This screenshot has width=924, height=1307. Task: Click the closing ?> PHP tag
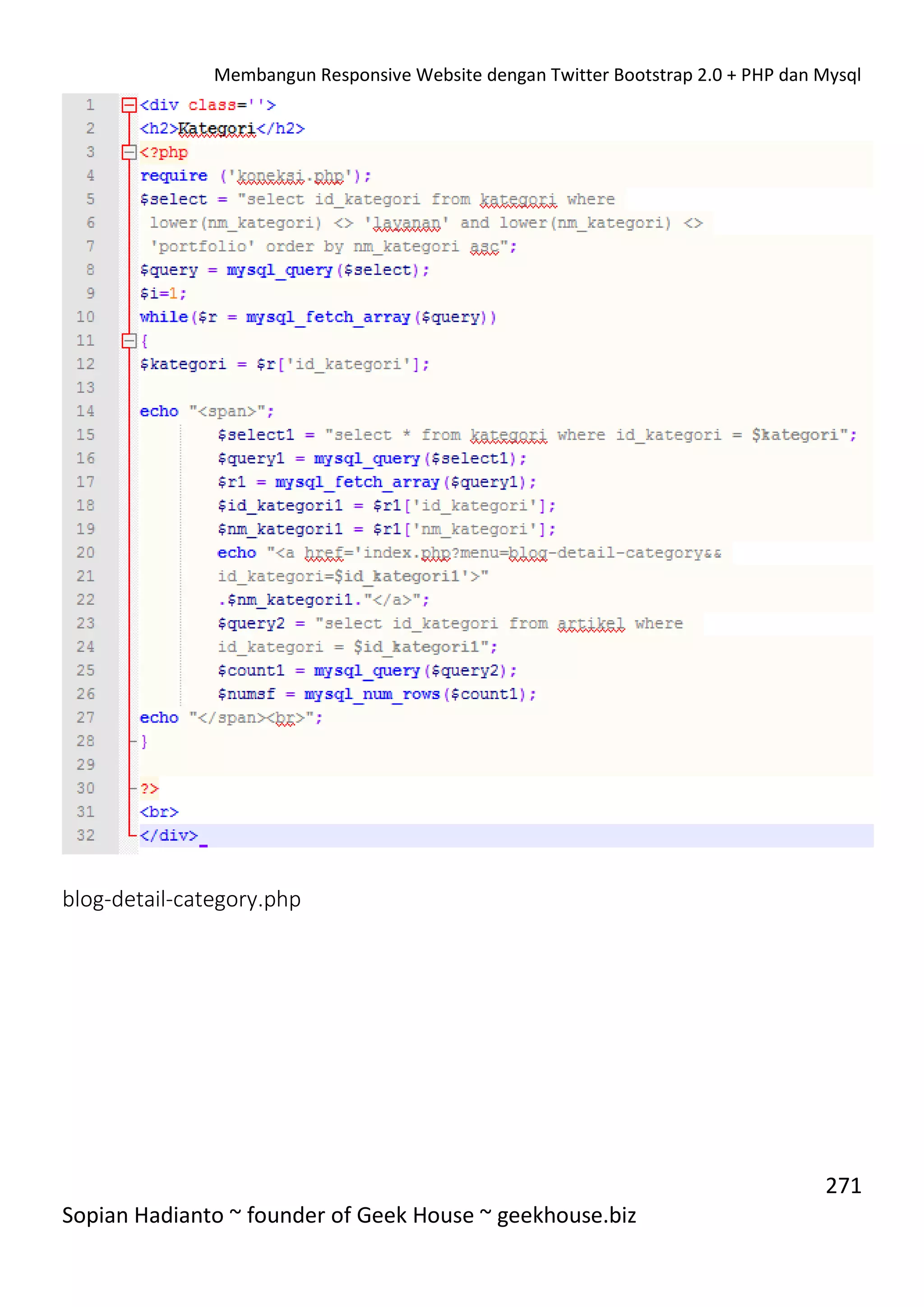[x=149, y=788]
